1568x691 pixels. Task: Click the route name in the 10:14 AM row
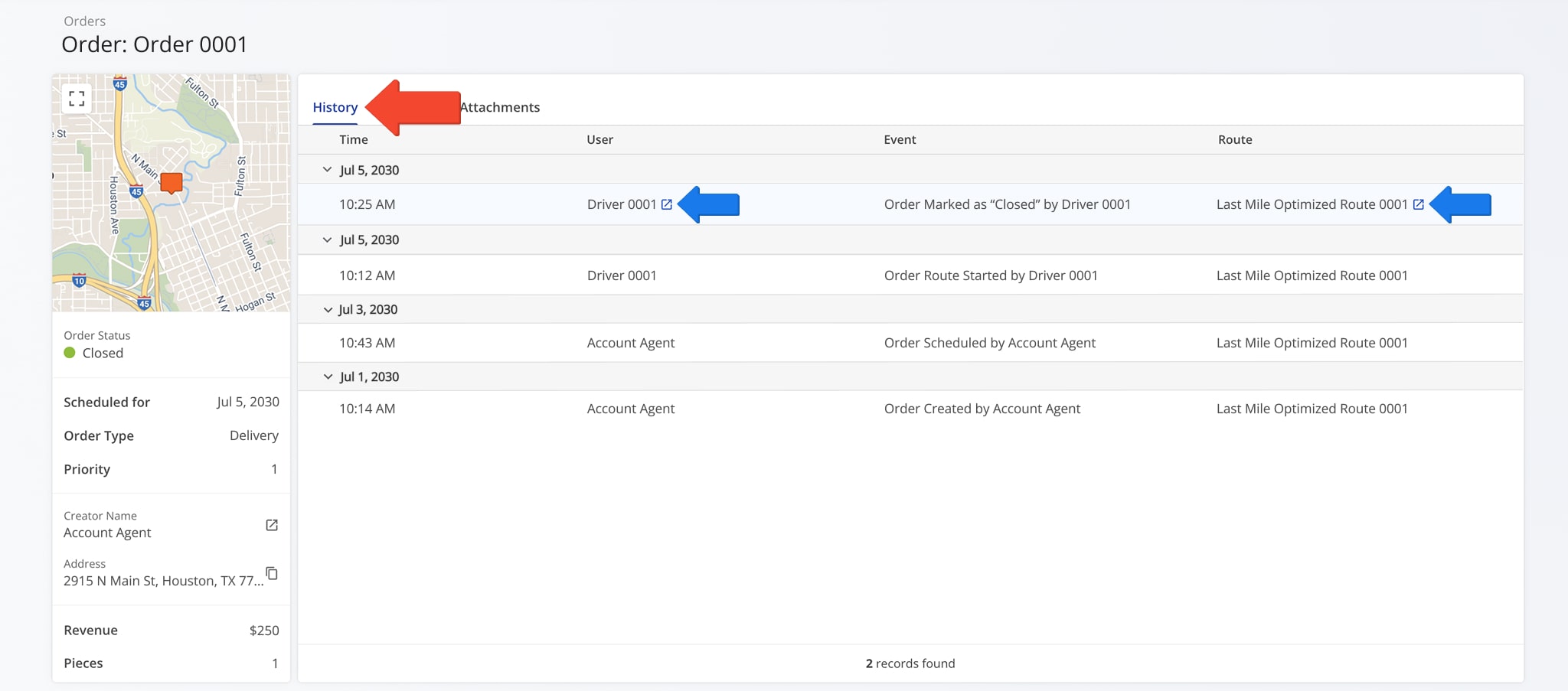1312,409
